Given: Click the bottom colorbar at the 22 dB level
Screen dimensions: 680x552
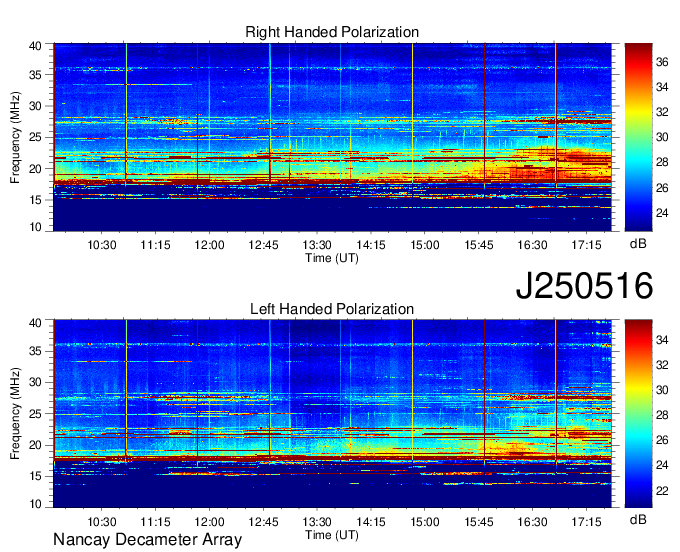Looking at the screenshot, I should tap(638, 490).
